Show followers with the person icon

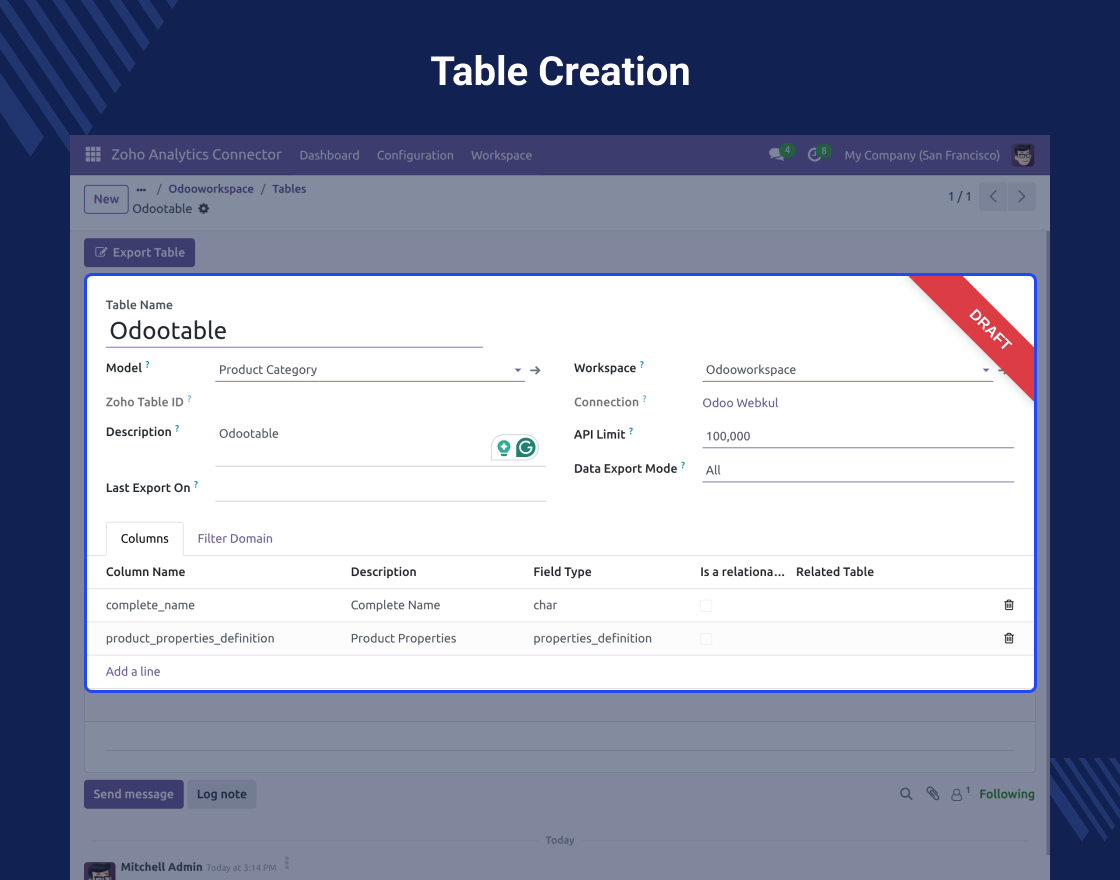point(956,794)
